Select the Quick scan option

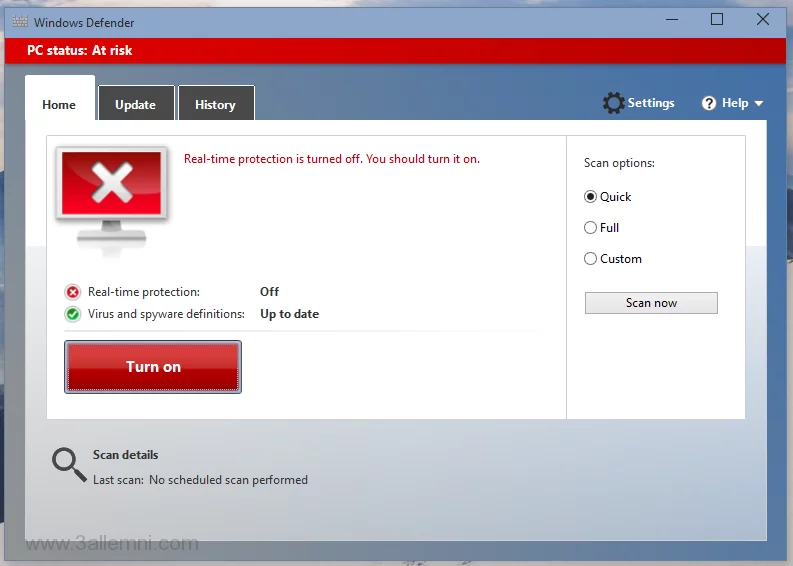tap(590, 197)
